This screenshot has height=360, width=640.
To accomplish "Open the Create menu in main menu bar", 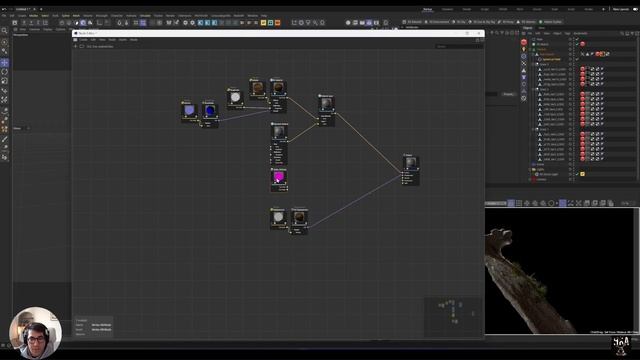I will 22,16.
